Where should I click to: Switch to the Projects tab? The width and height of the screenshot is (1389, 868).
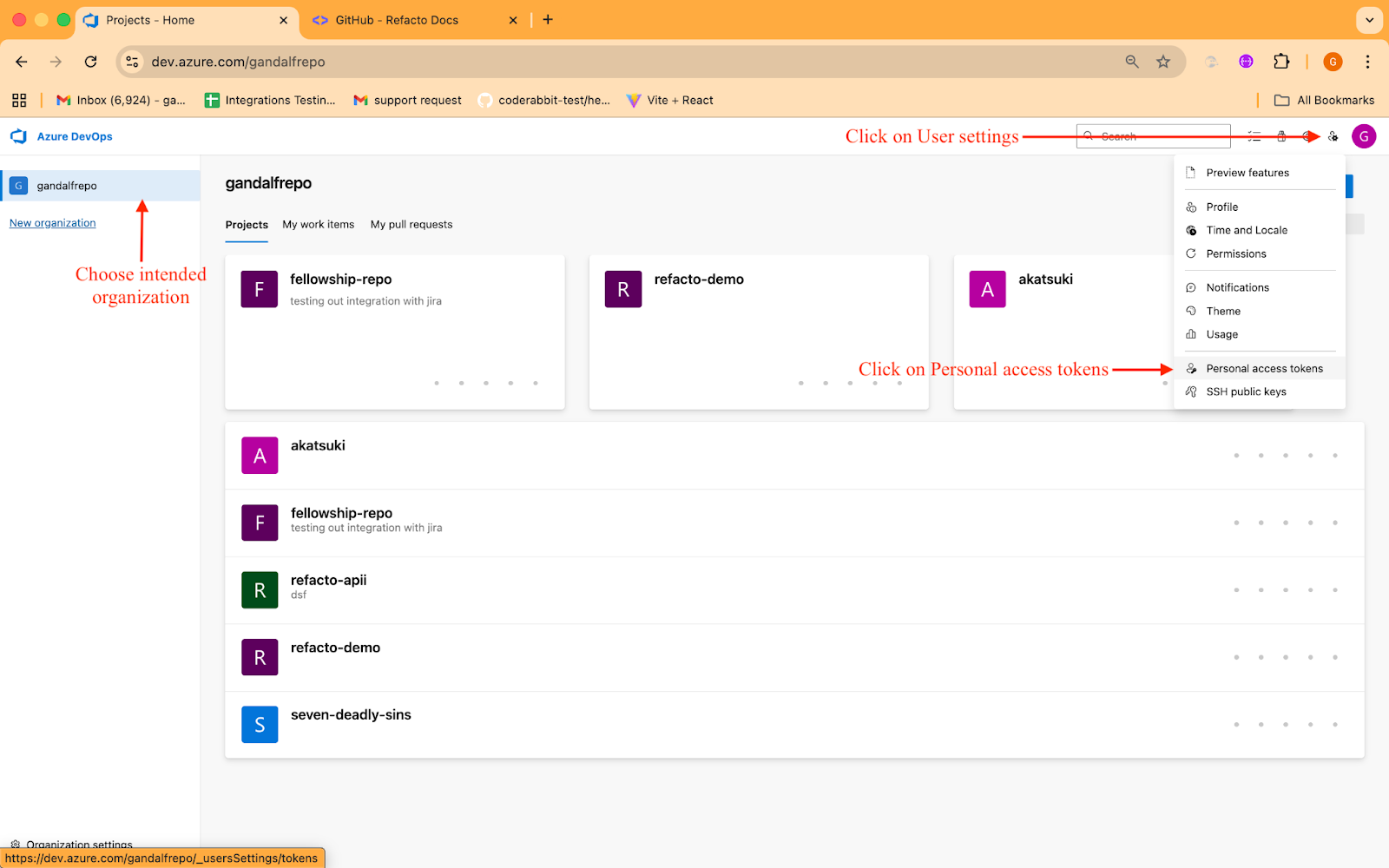coord(247,225)
